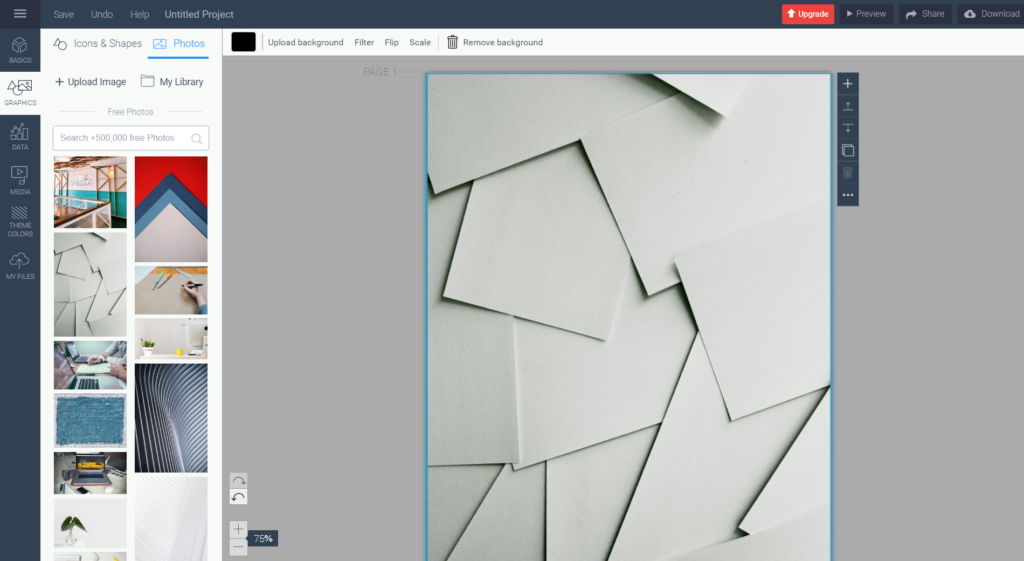Select the teal office interior photo
The height and width of the screenshot is (561, 1024).
(x=90, y=192)
